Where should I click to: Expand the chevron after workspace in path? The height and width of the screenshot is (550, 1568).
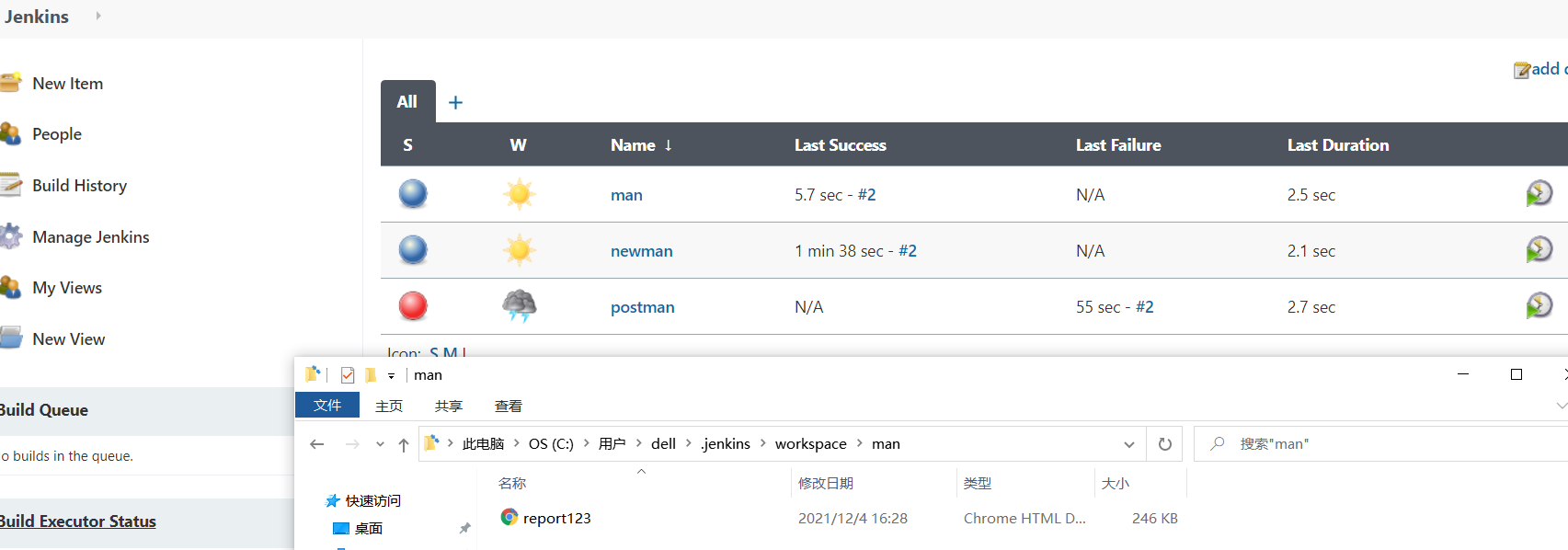(x=860, y=443)
